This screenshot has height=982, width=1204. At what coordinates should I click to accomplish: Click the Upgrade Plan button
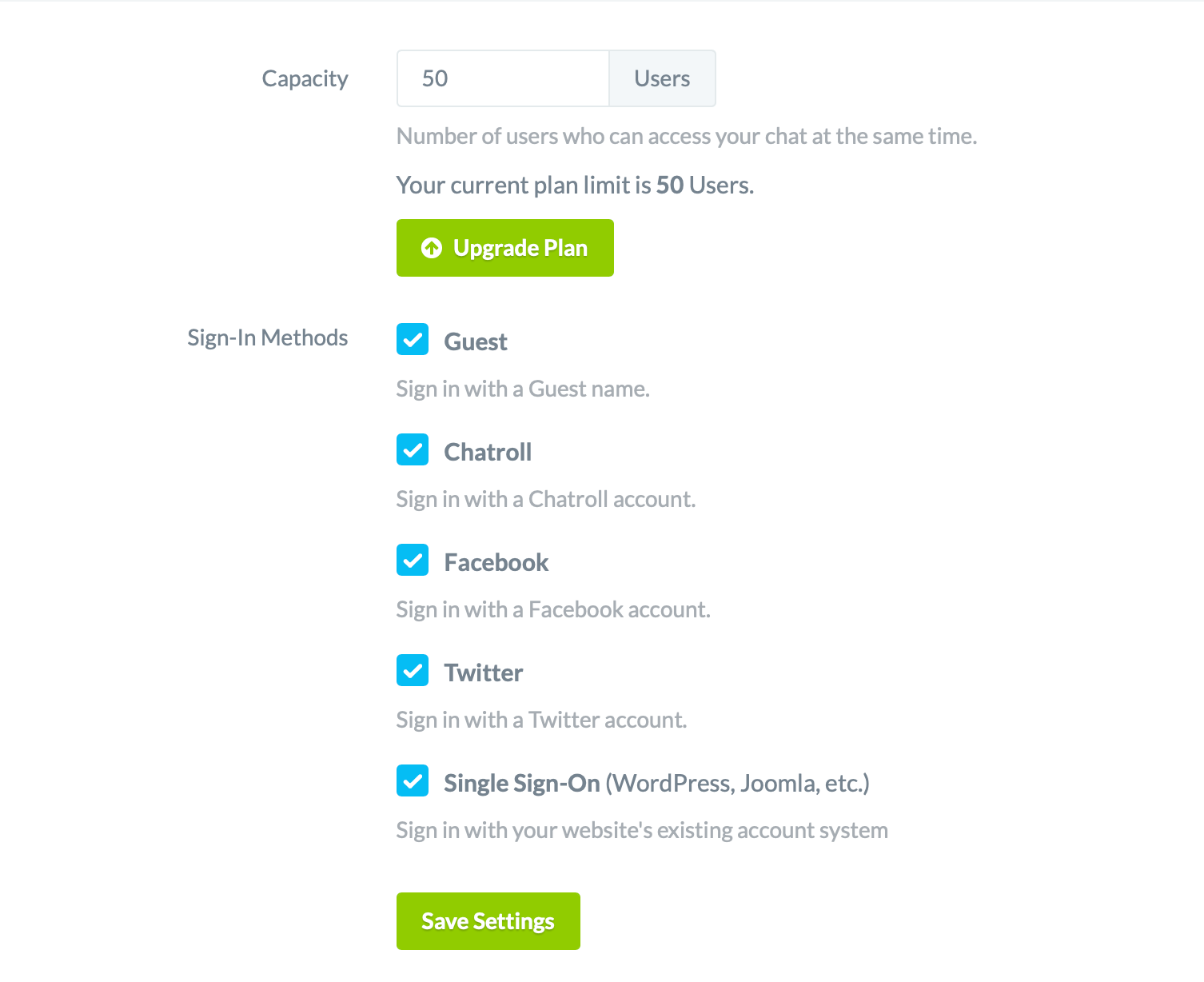(x=504, y=248)
